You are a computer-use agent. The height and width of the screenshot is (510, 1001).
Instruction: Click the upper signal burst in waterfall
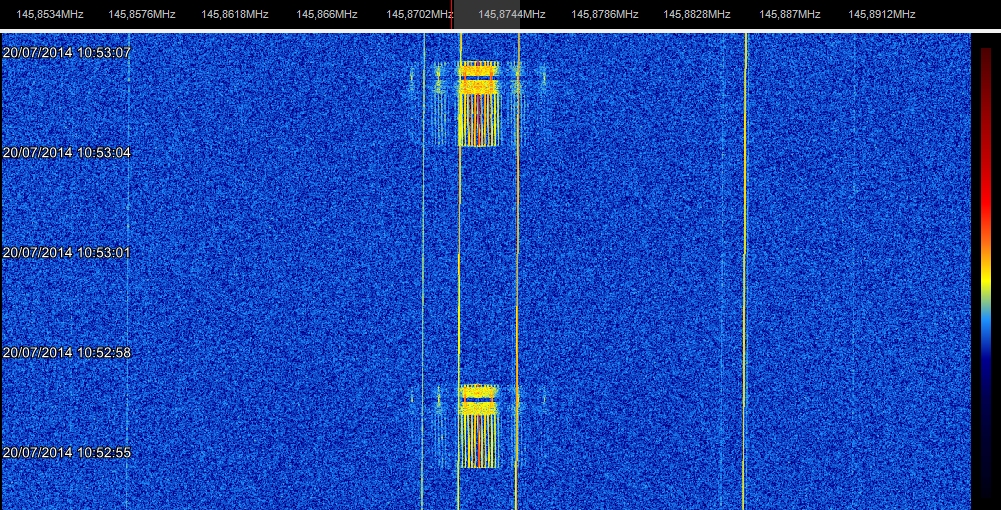[478, 103]
